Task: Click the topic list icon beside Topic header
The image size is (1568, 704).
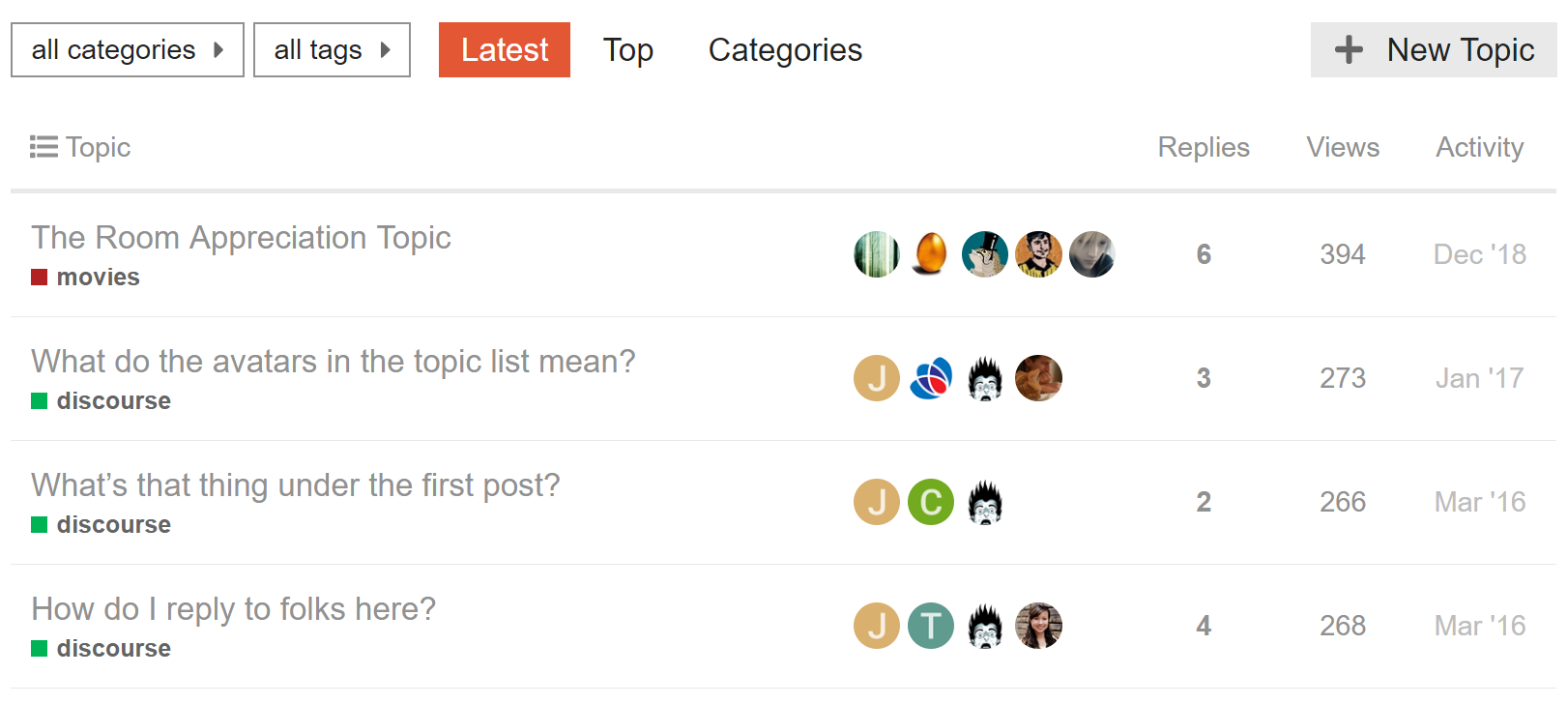Action: 44,147
